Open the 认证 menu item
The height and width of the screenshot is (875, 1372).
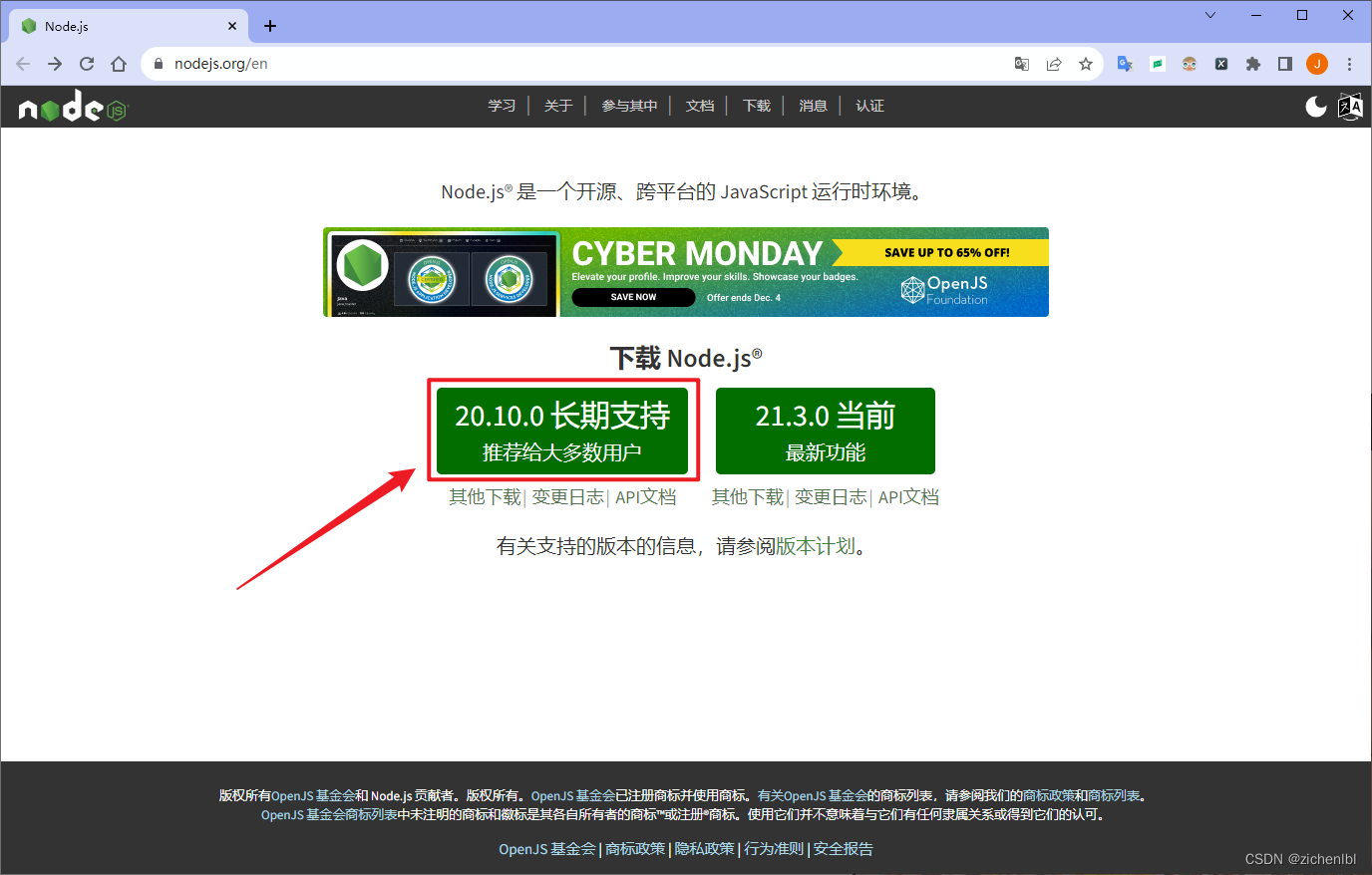869,106
